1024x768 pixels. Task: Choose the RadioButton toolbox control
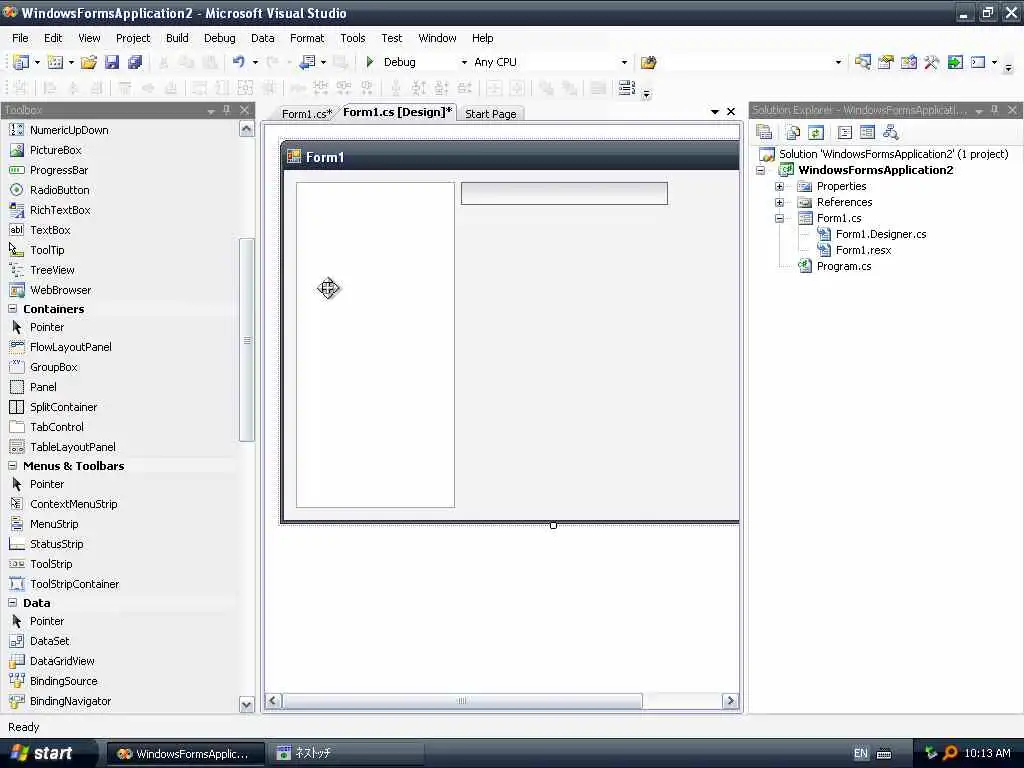point(59,190)
